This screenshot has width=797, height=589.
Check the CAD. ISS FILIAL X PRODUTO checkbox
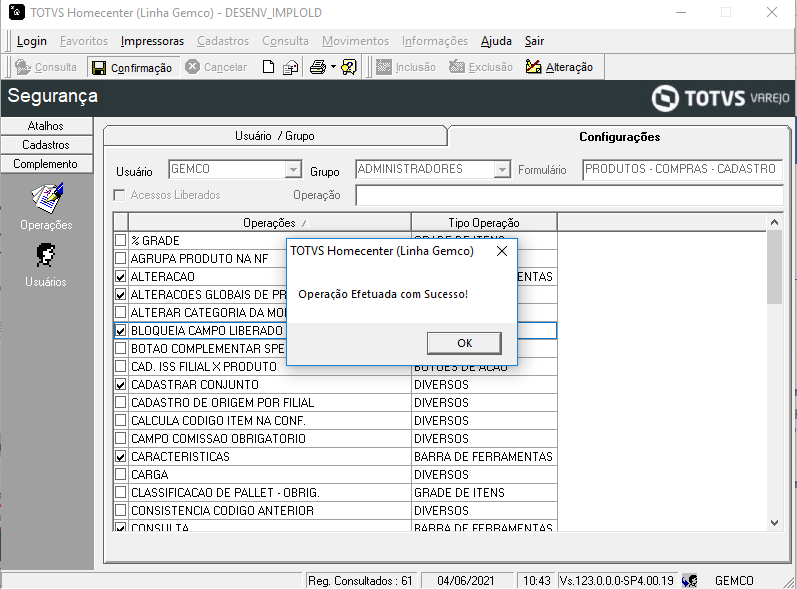pyautogui.click(x=120, y=366)
